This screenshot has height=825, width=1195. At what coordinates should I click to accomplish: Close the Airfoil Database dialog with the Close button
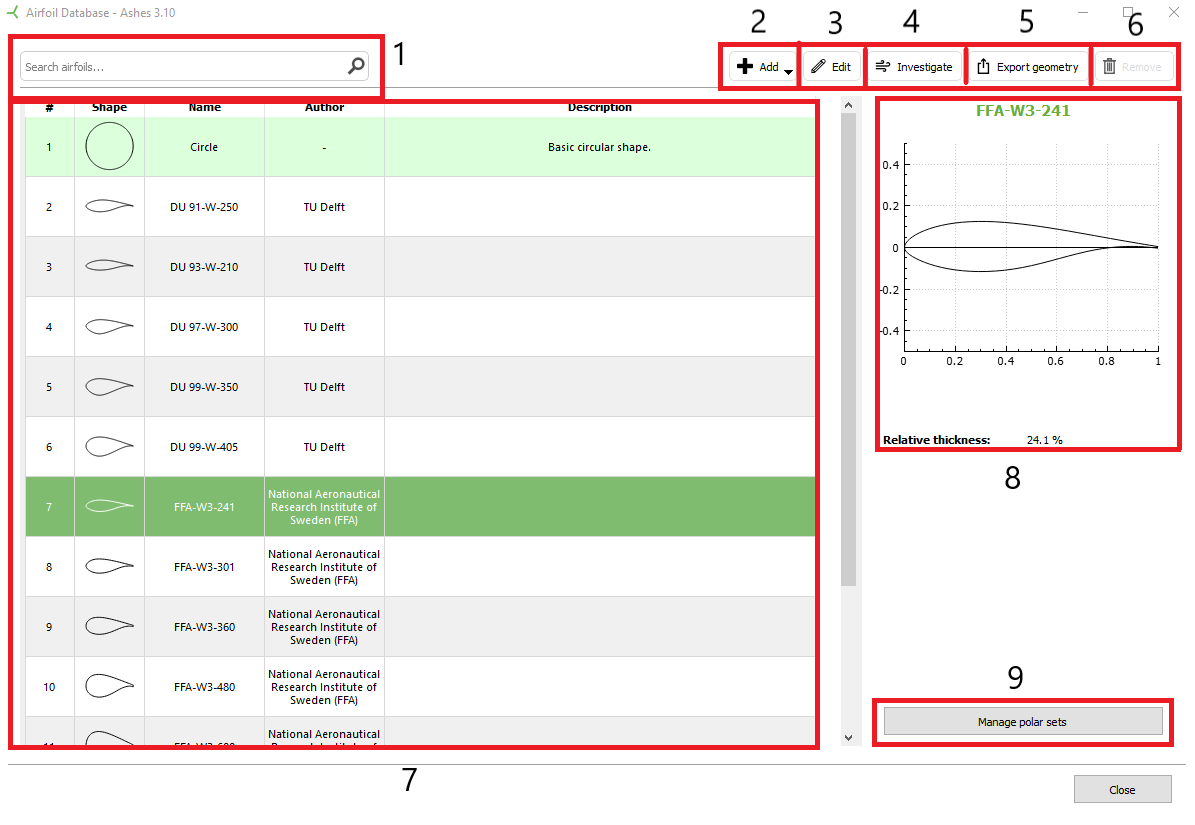[x=1122, y=790]
